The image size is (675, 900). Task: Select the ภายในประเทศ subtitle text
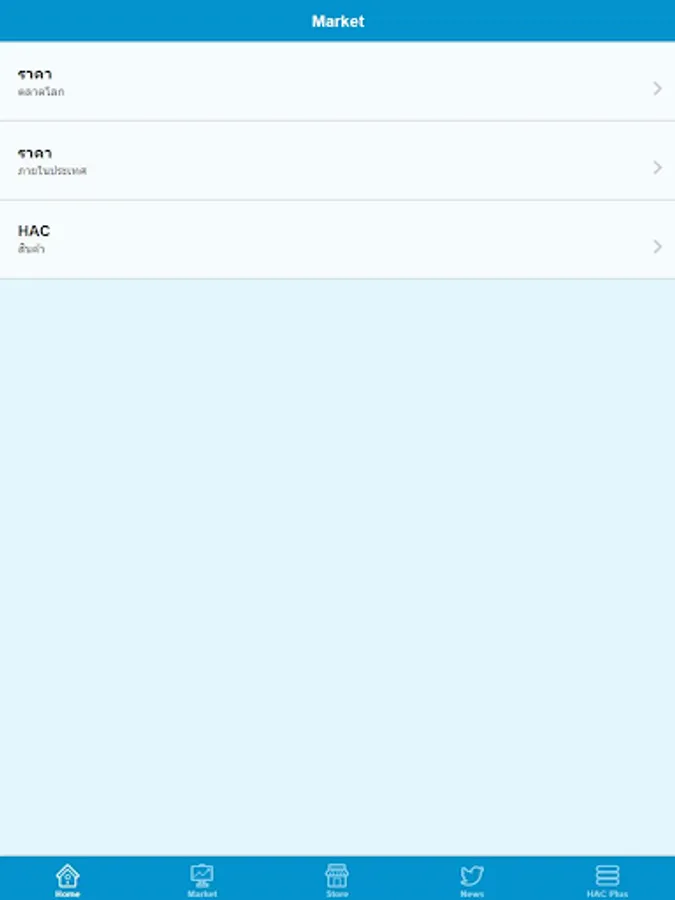52,170
